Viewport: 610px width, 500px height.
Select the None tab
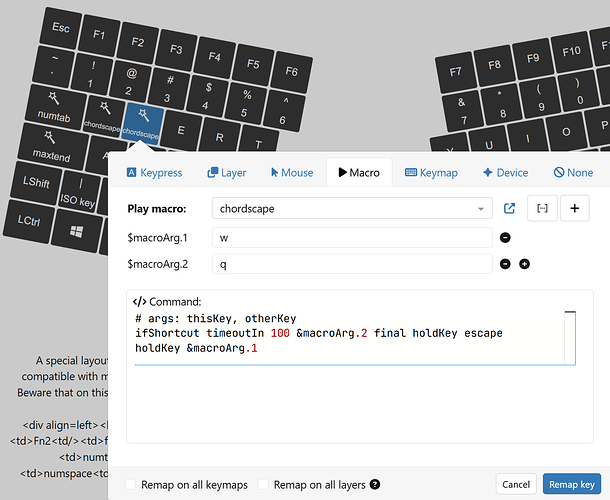coord(572,172)
